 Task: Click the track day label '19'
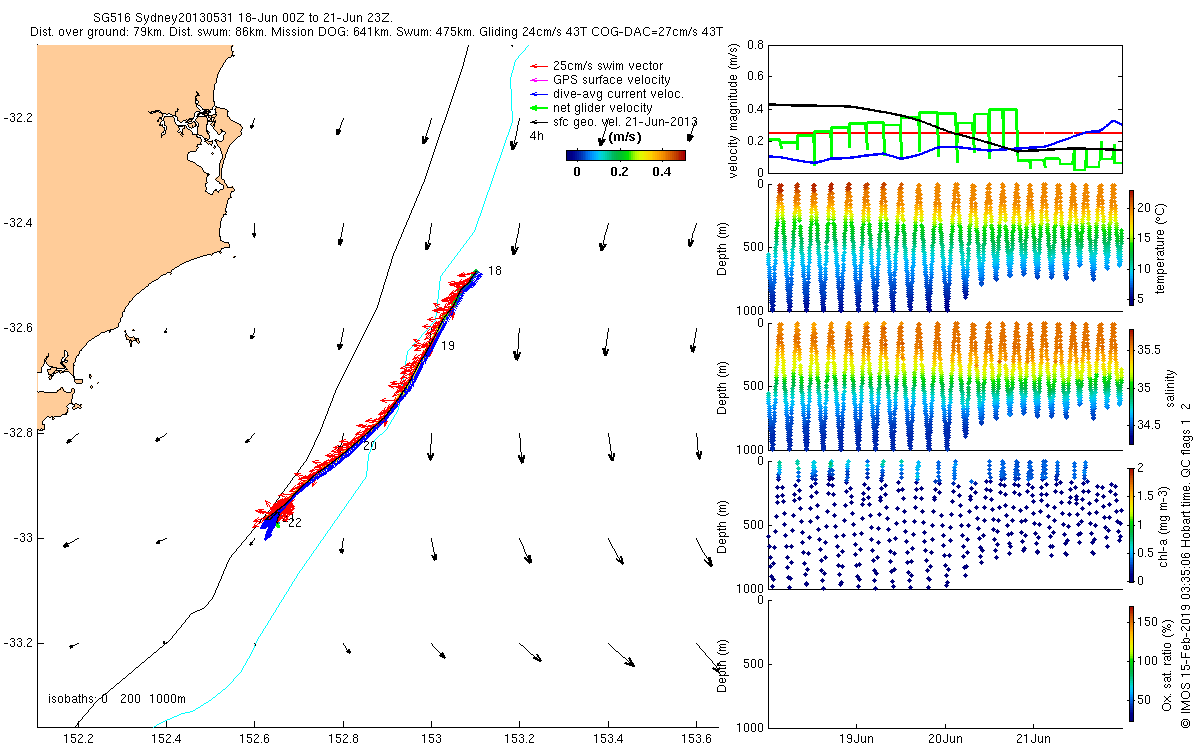click(448, 346)
